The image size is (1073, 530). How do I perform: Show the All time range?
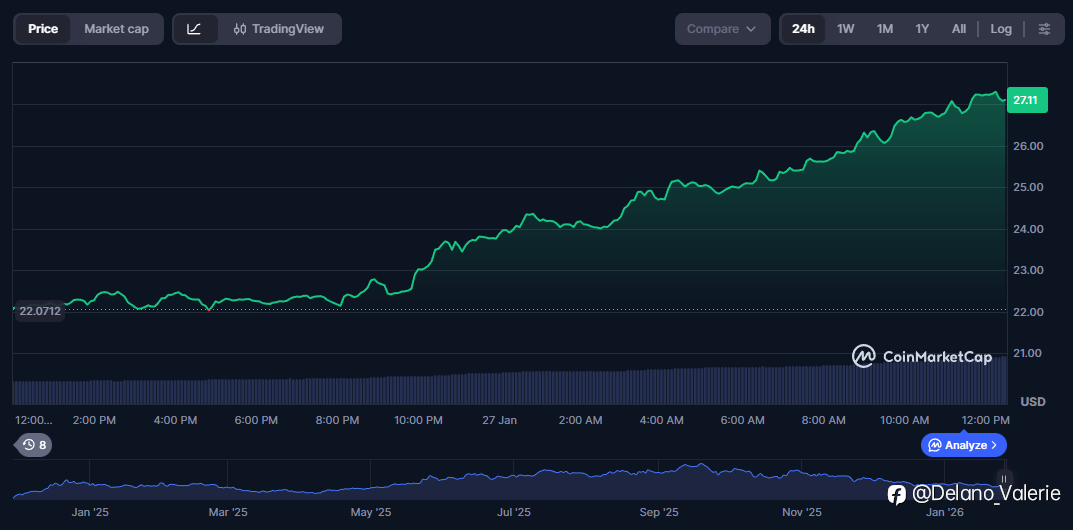coord(958,29)
